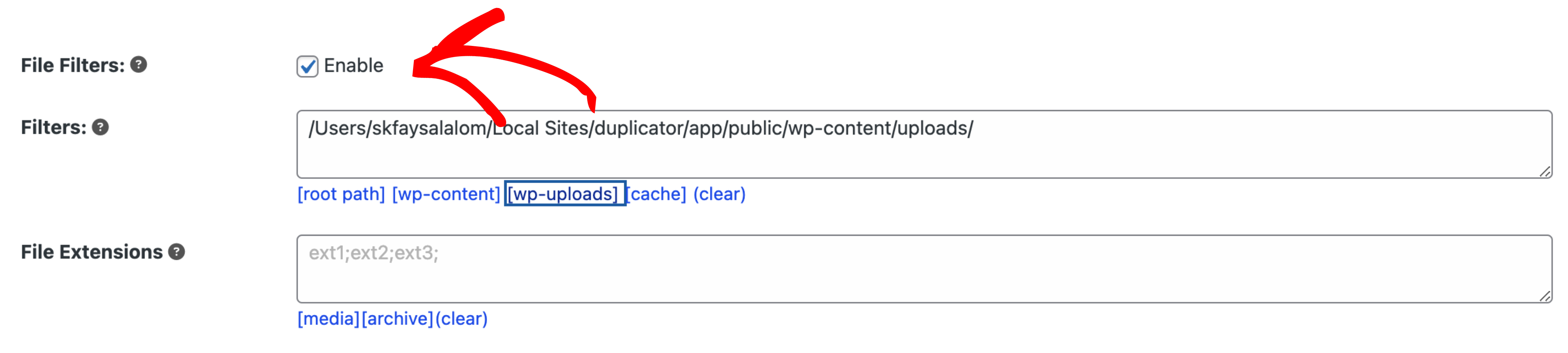Insert media file extensions
This screenshot has height=353, width=1568.
tap(329, 319)
